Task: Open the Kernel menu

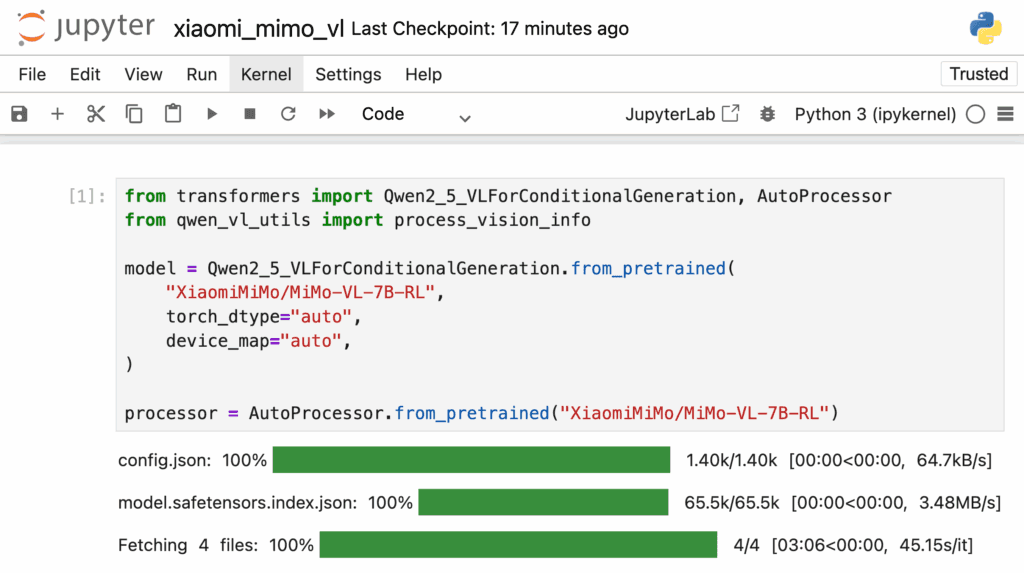Action: tap(266, 74)
